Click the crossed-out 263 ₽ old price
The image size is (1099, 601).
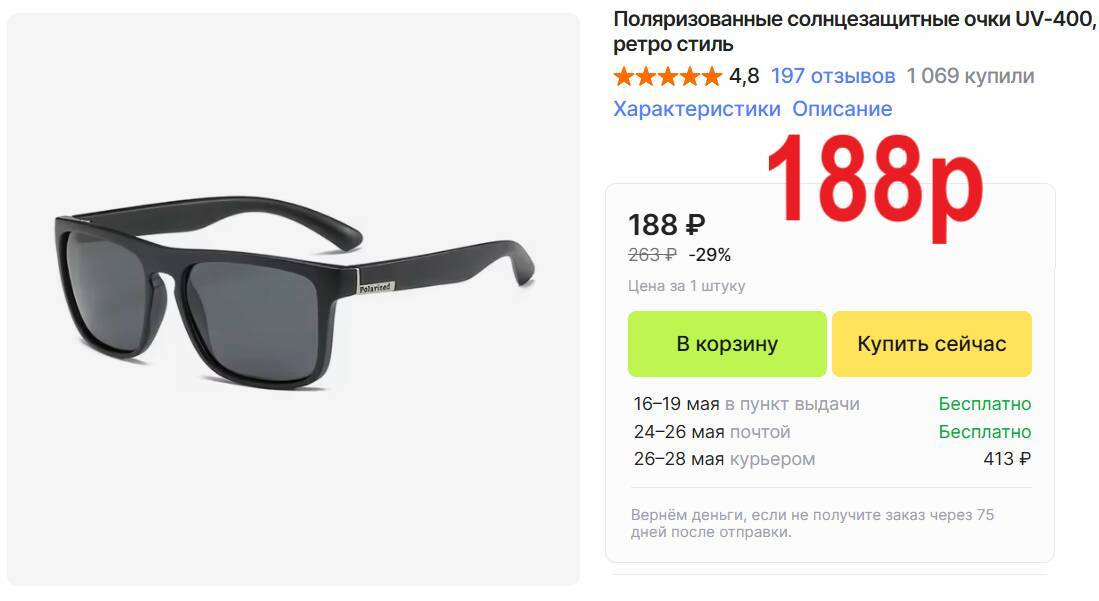pos(653,255)
